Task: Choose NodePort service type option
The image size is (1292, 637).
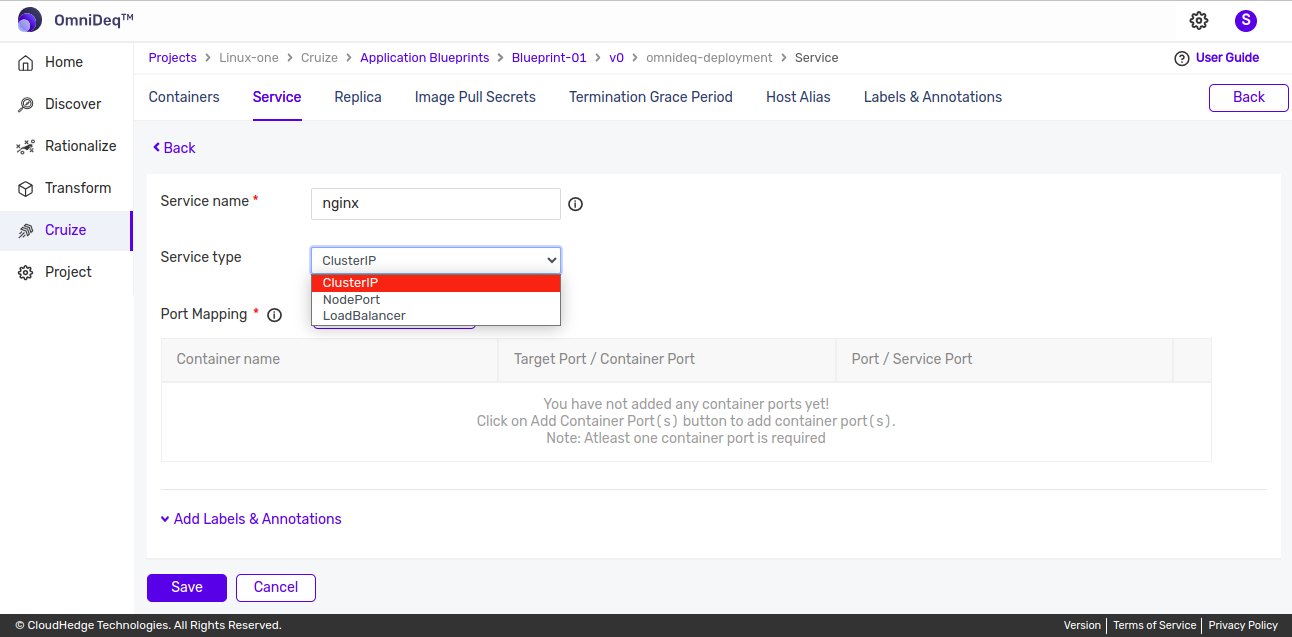Action: pyautogui.click(x=436, y=299)
